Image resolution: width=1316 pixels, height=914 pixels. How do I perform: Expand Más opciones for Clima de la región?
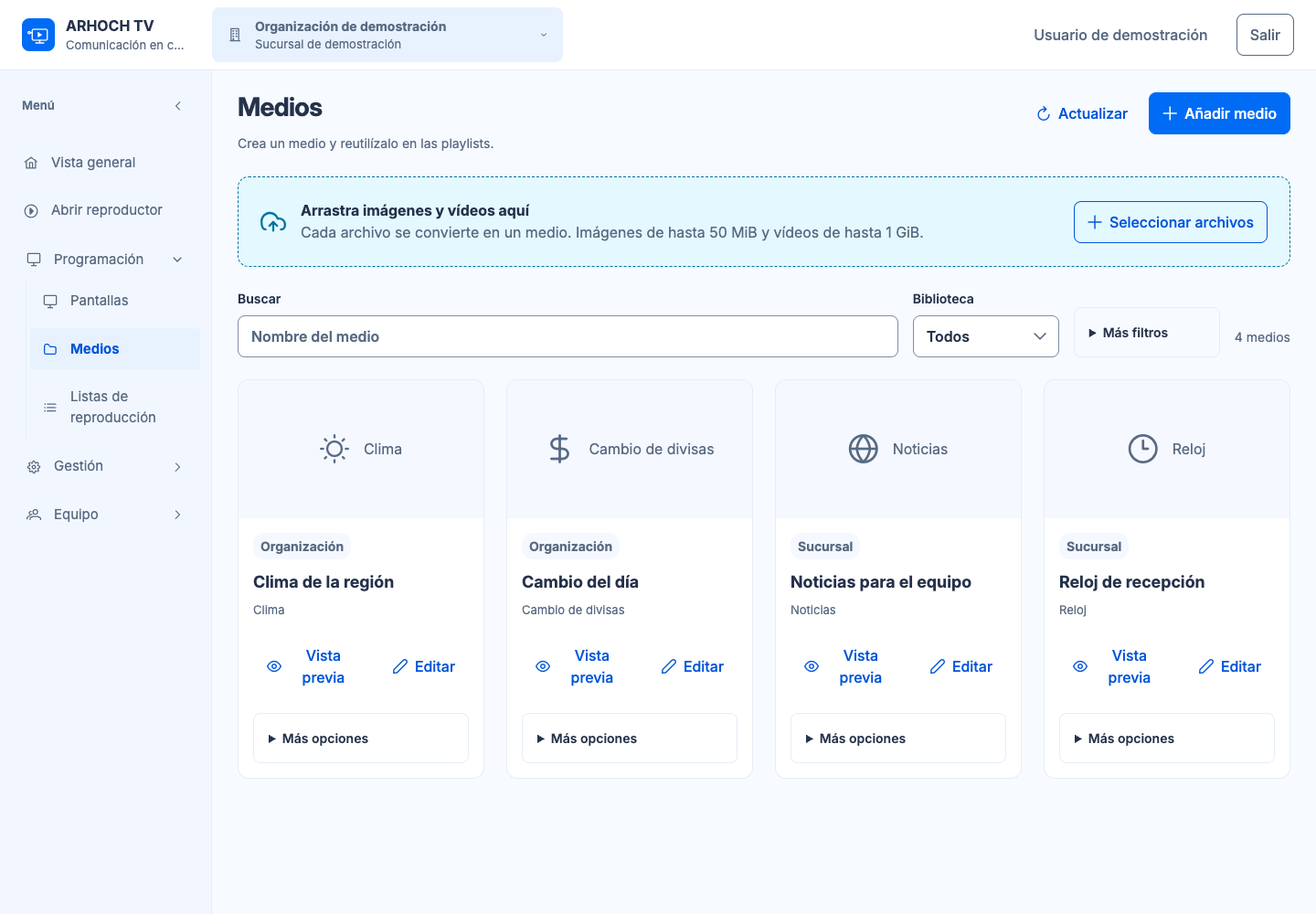(x=361, y=739)
